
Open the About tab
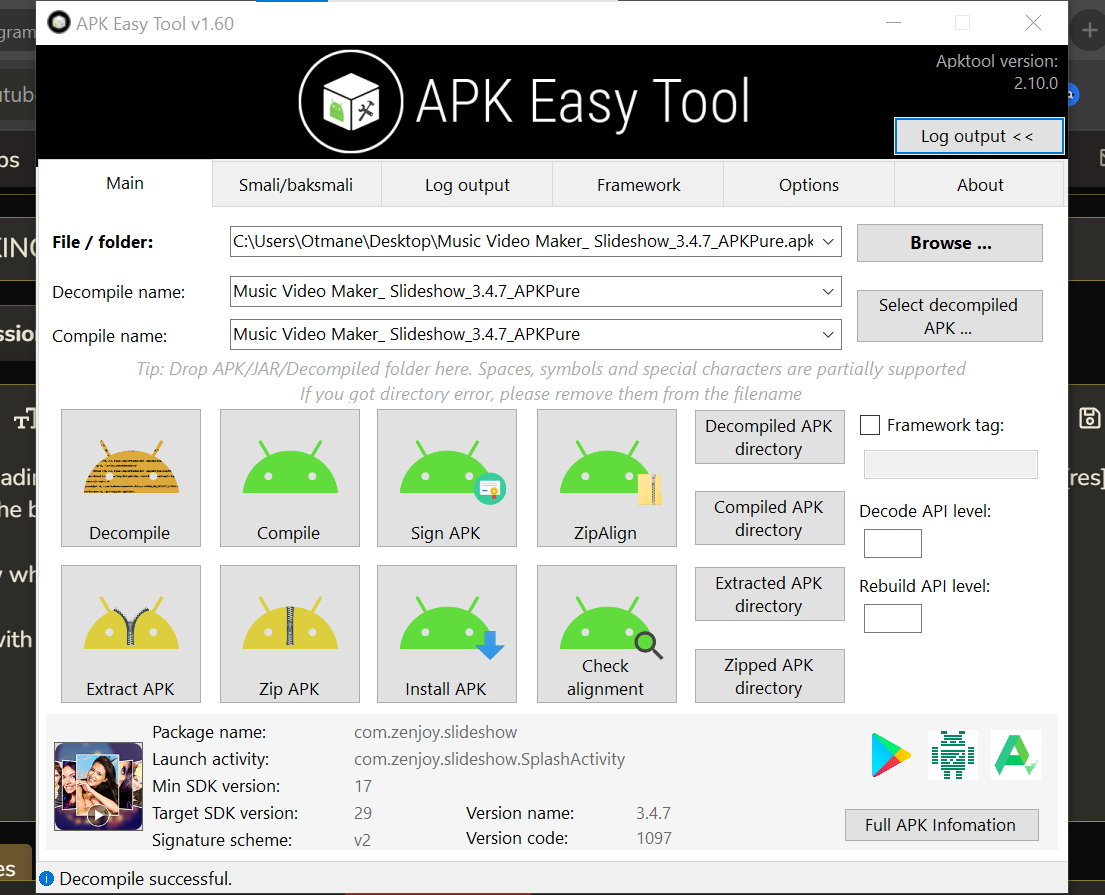(980, 185)
